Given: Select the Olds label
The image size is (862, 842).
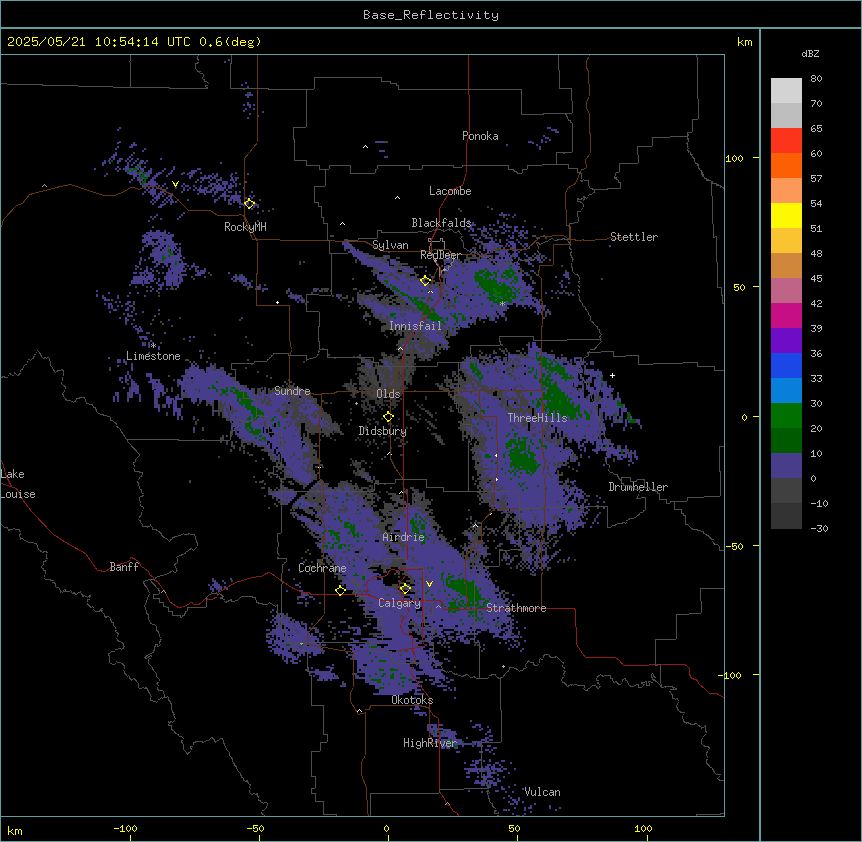Looking at the screenshot, I should point(388,394).
